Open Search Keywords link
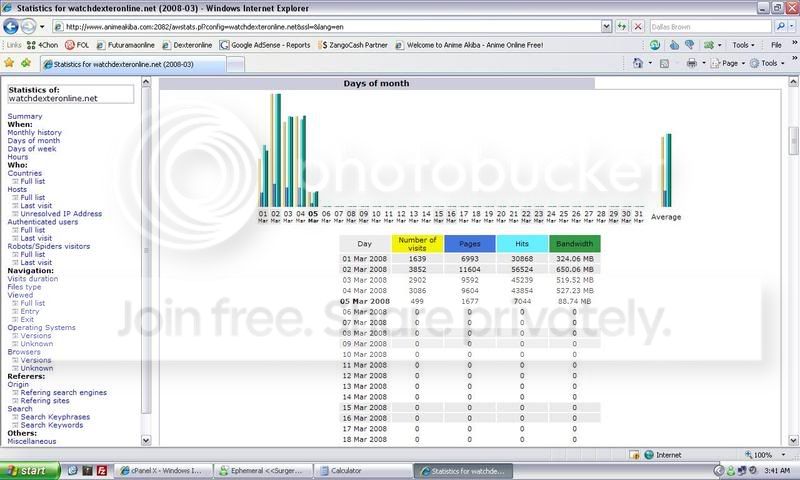800x480 pixels. pyautogui.click(x=51, y=425)
